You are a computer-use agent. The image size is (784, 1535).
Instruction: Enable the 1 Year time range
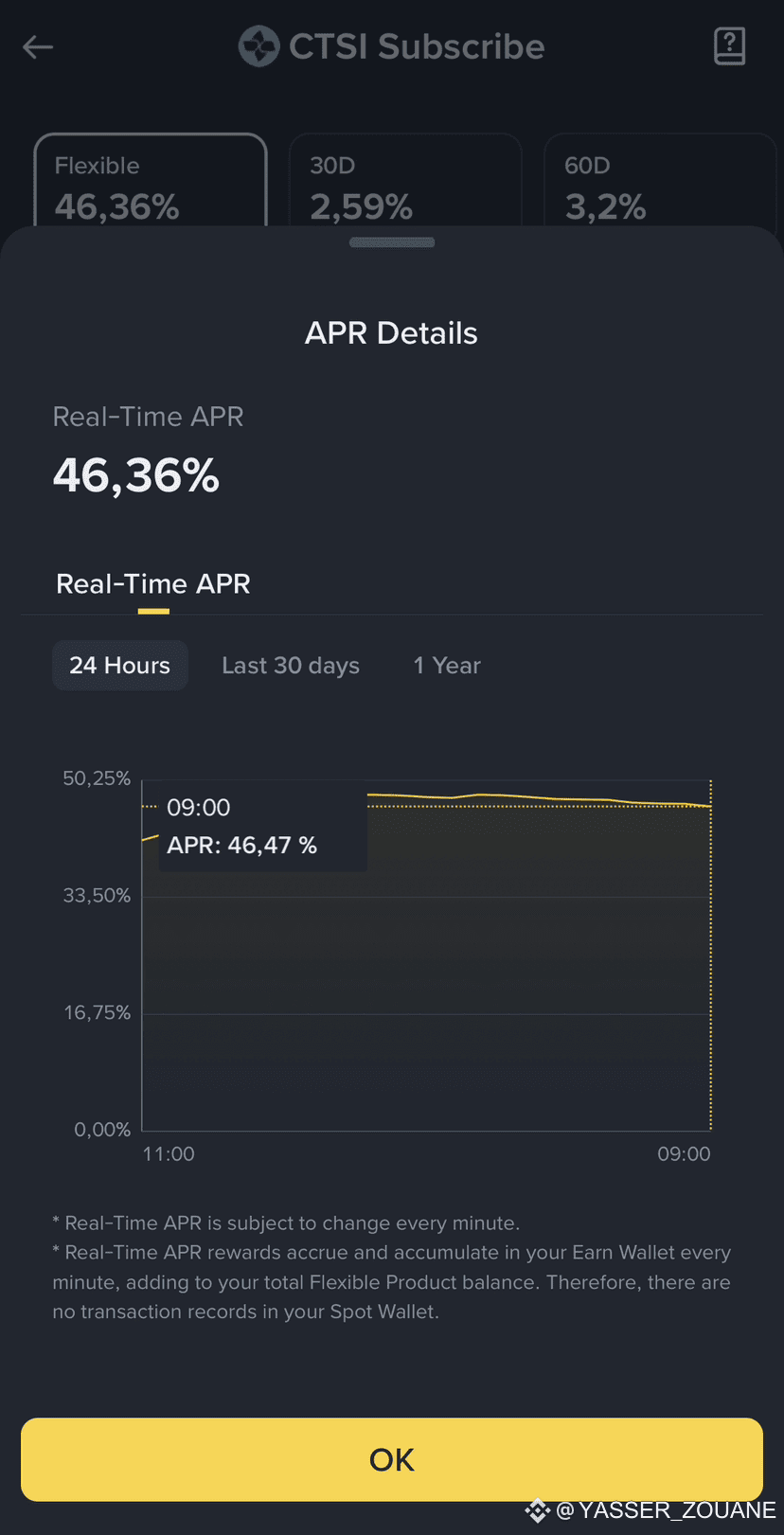[x=446, y=665]
